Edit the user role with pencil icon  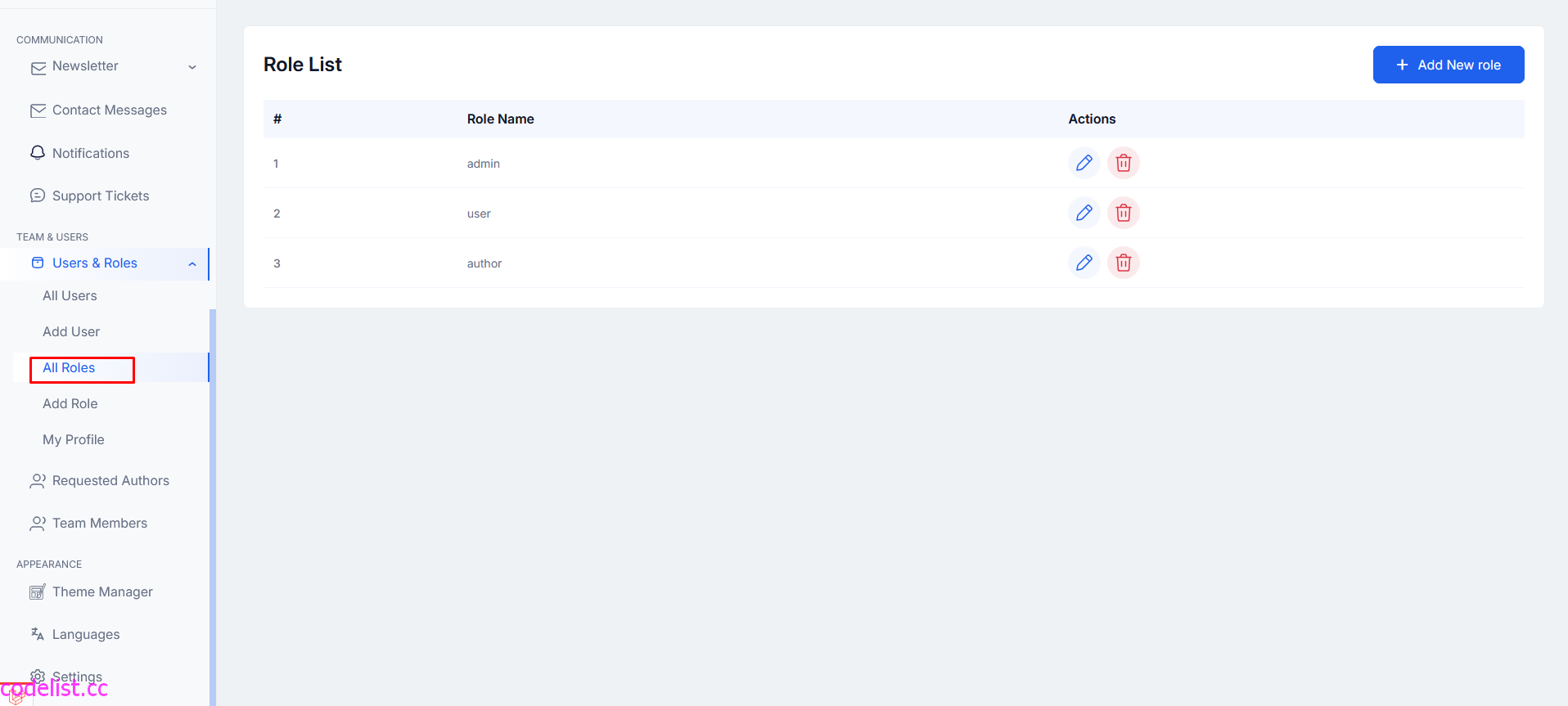1084,213
